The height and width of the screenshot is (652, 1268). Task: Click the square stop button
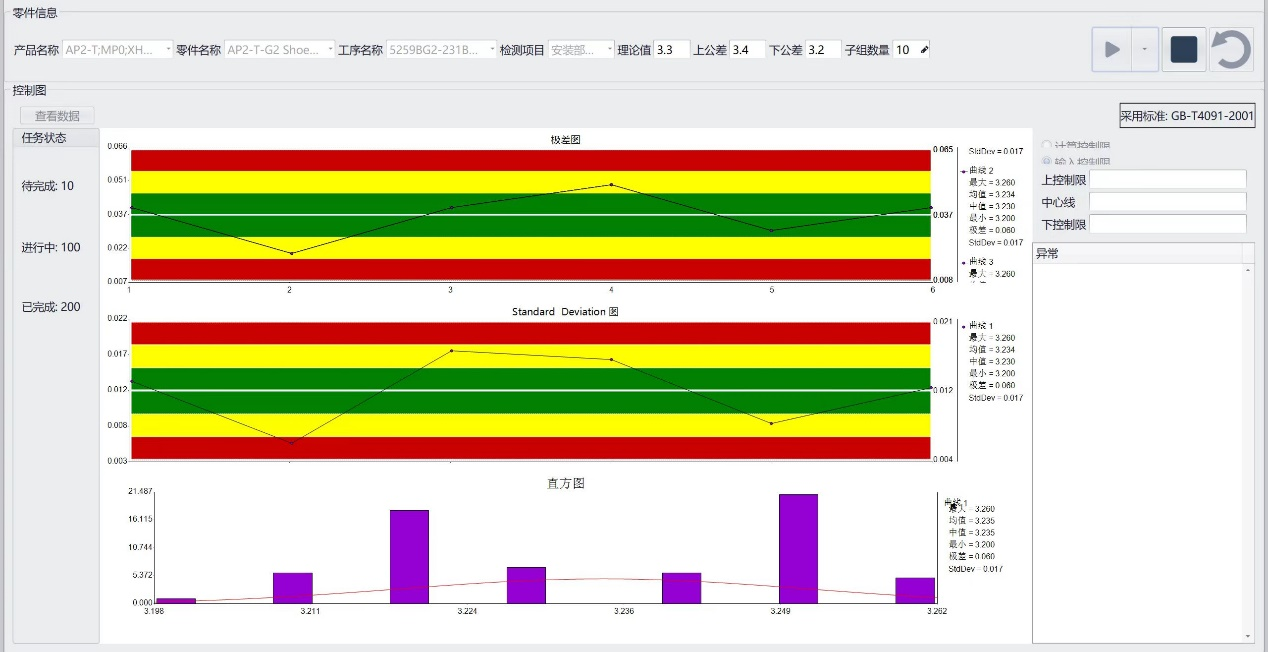1183,50
